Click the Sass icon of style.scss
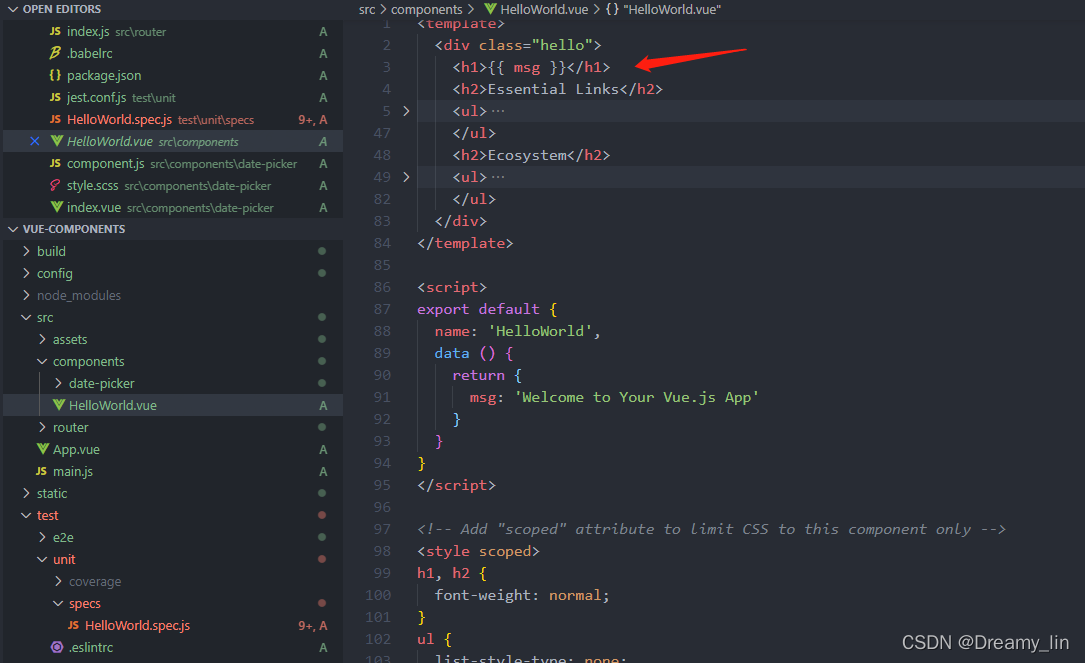1085x663 pixels. [55, 185]
